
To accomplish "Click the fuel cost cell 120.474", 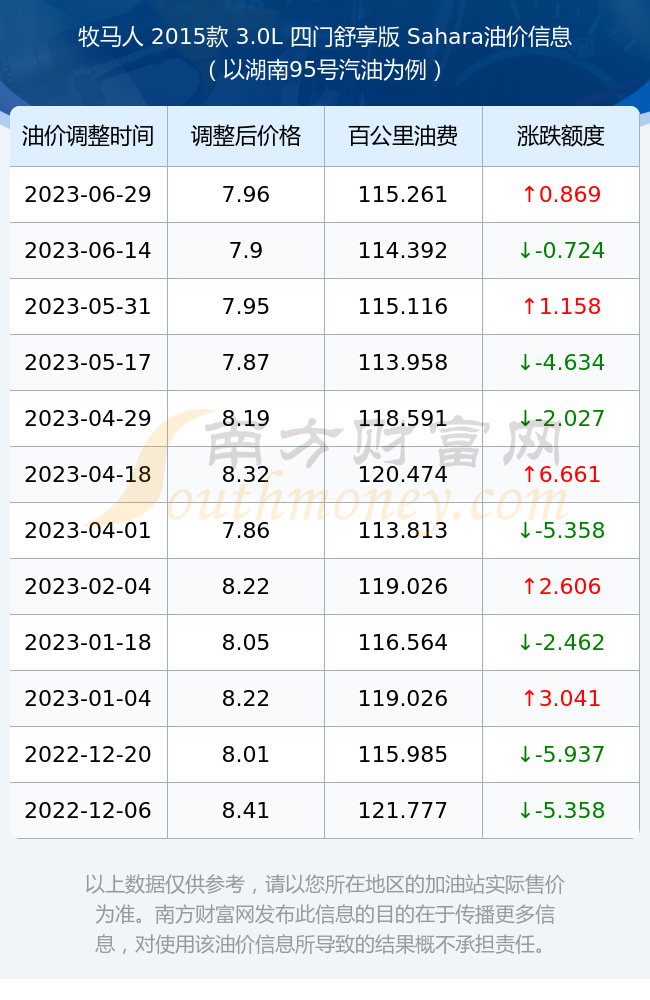I will [x=403, y=474].
